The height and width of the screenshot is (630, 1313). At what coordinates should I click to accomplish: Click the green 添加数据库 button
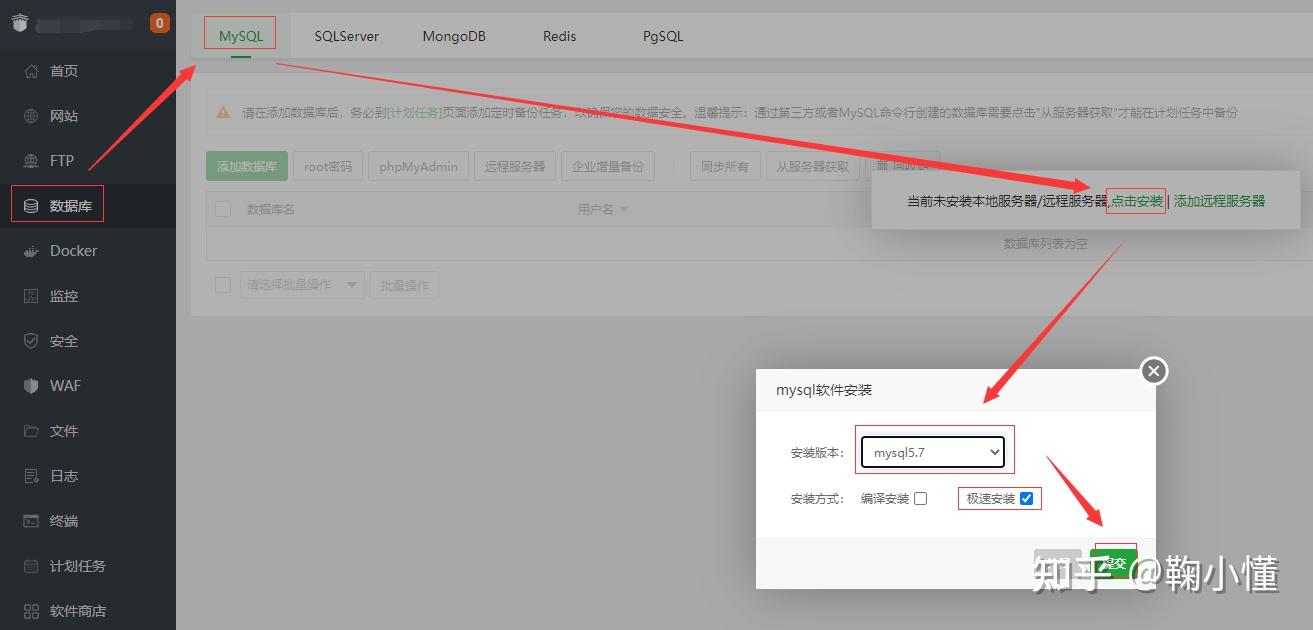point(247,166)
